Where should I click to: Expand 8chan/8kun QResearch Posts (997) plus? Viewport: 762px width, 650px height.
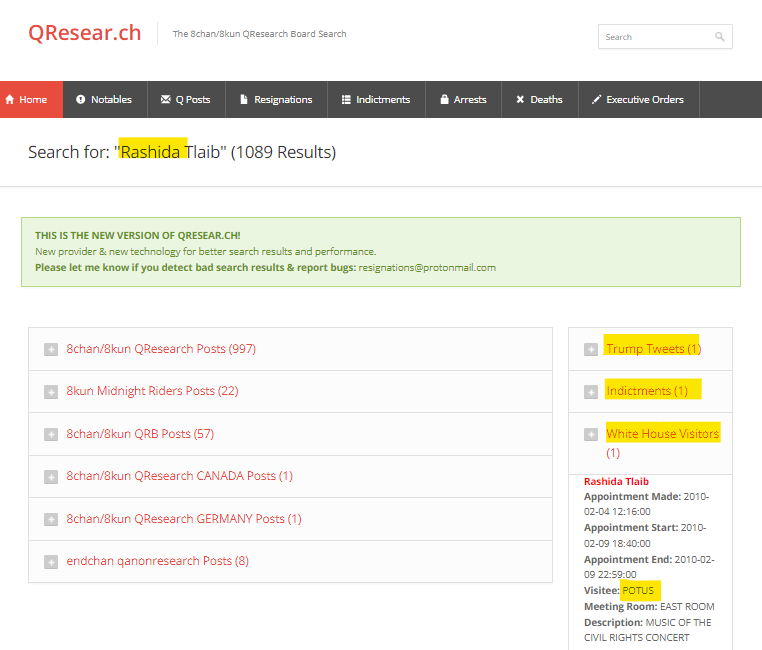(x=51, y=349)
